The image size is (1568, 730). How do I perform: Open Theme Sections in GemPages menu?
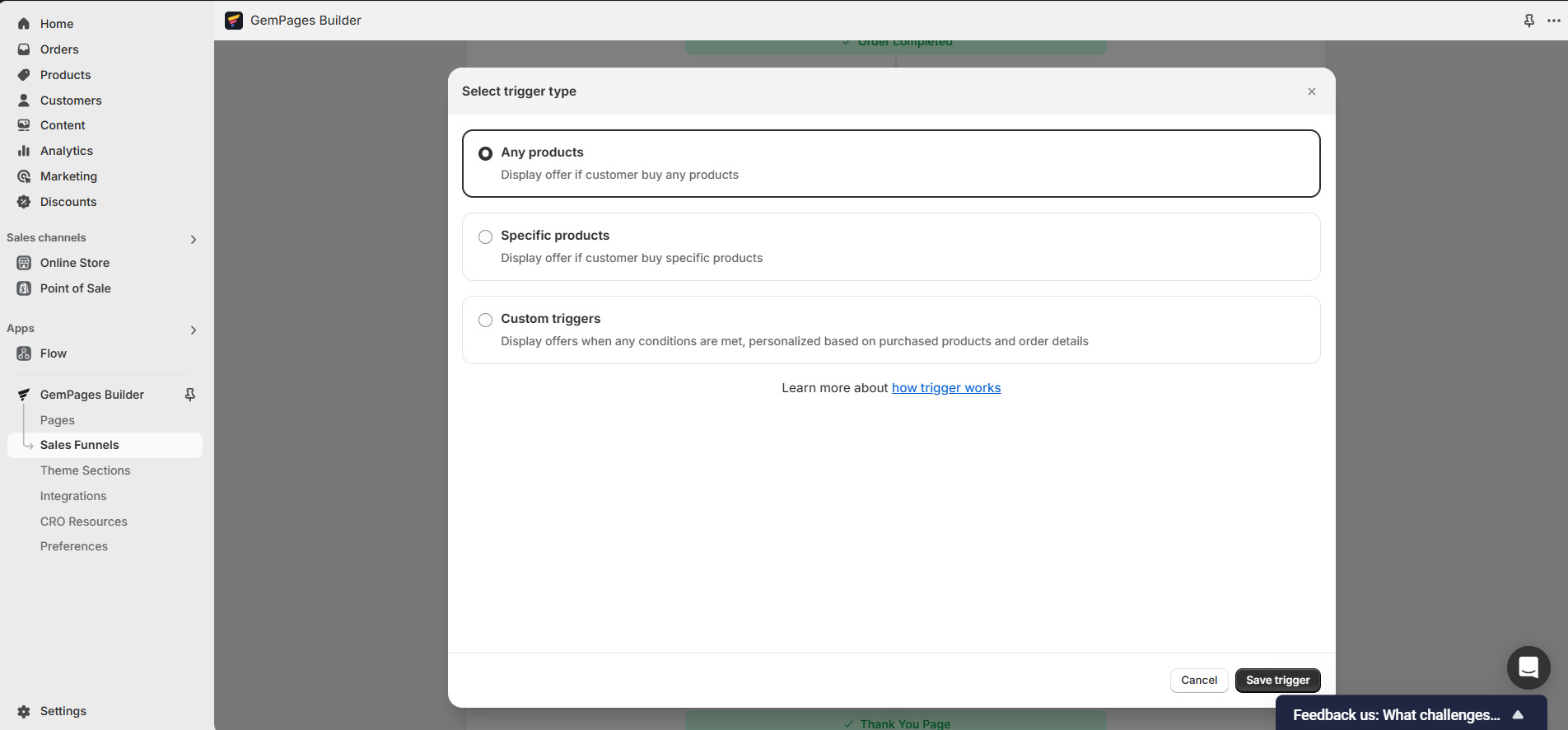pyautogui.click(x=85, y=470)
